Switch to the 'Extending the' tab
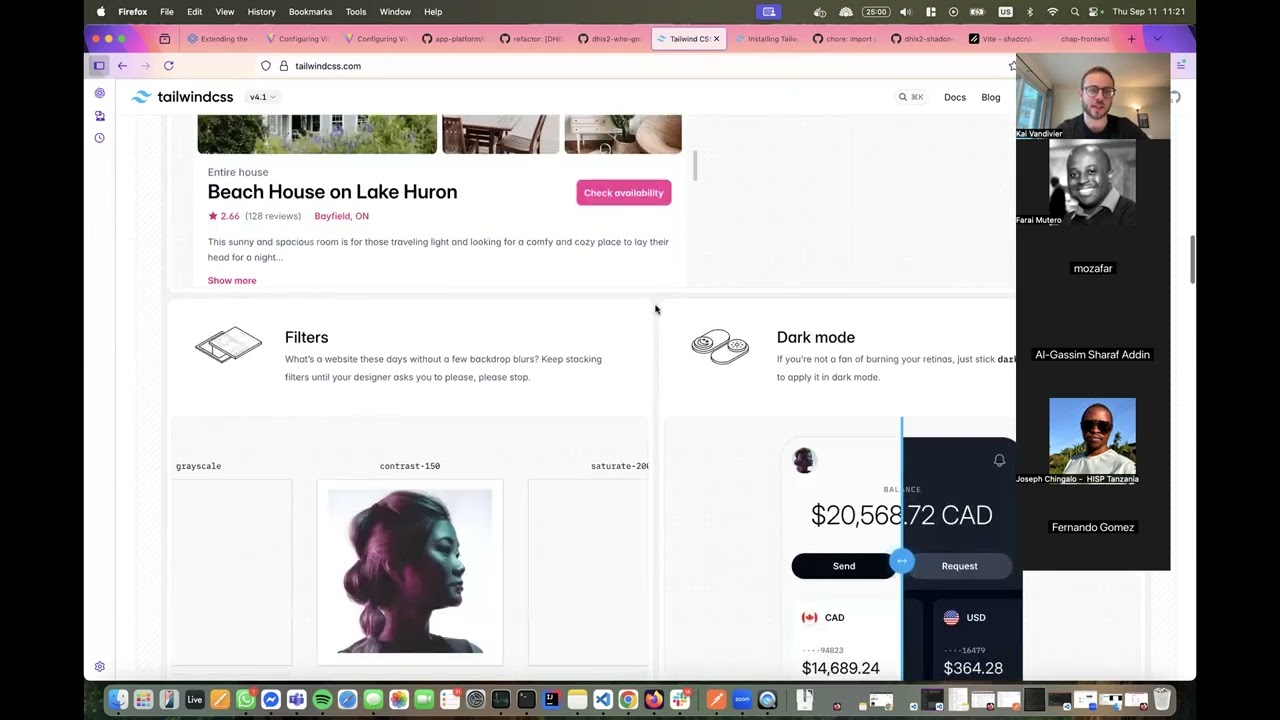Screen dimensions: 1280x720 point(220,39)
